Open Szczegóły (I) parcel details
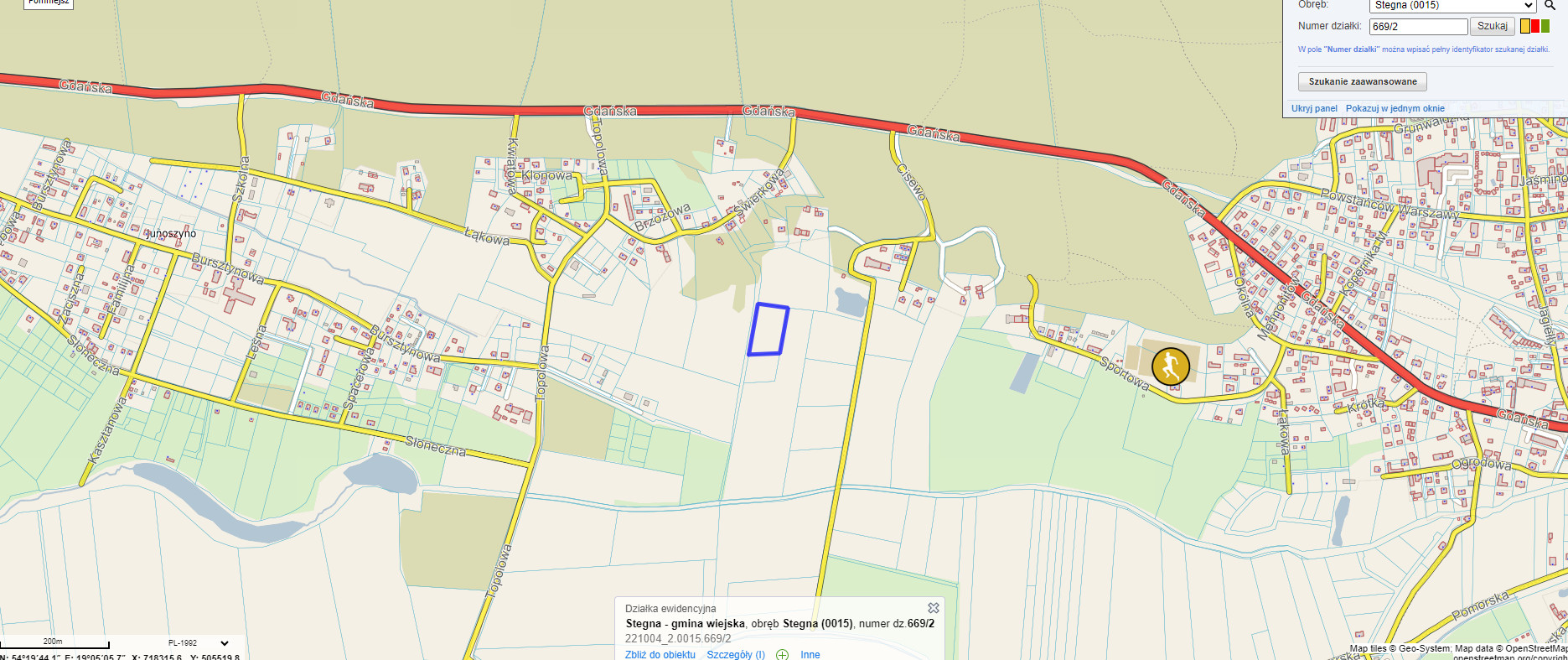Viewport: 1568px width, 660px height. (x=736, y=654)
